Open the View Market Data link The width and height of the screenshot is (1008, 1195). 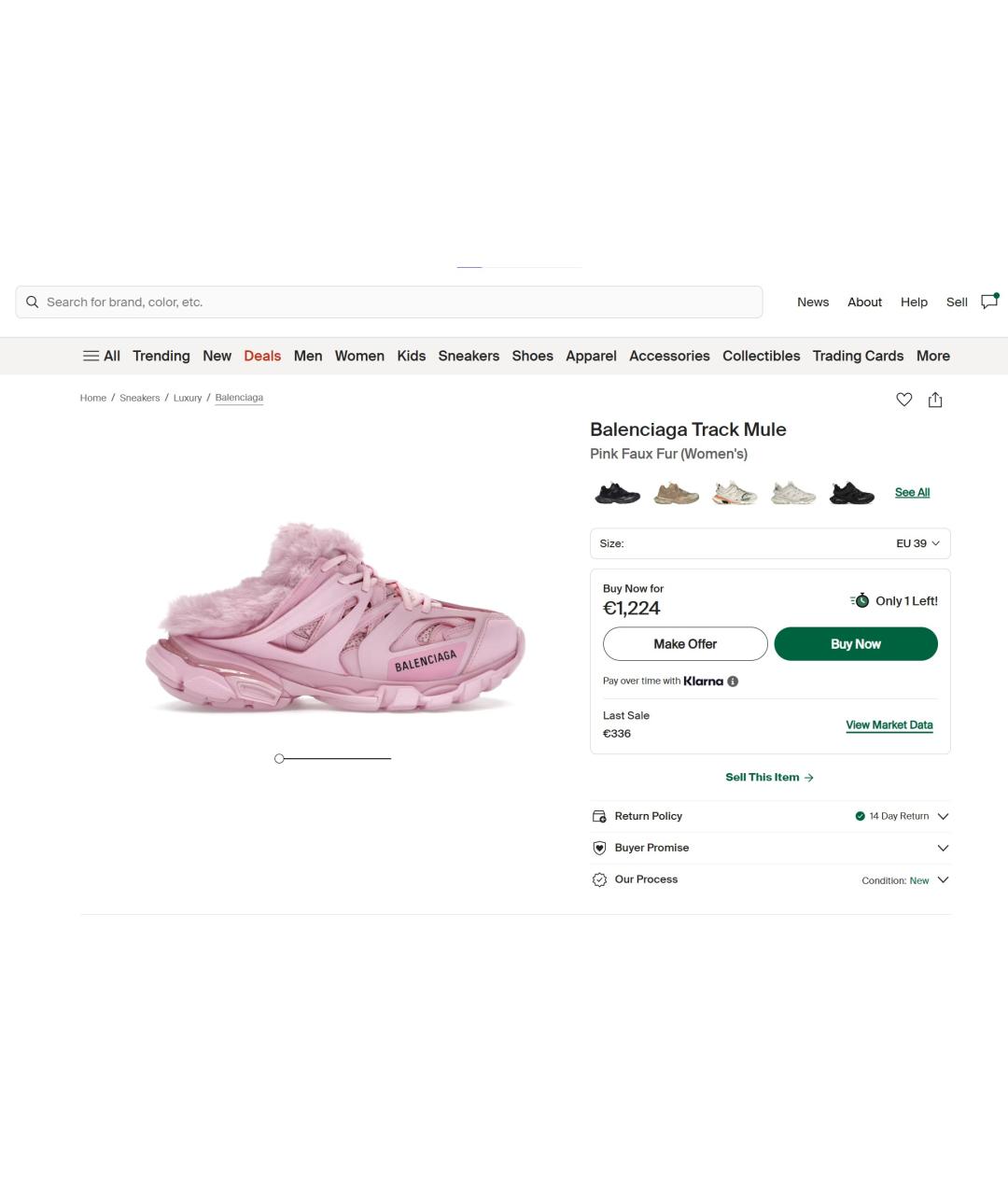(889, 725)
